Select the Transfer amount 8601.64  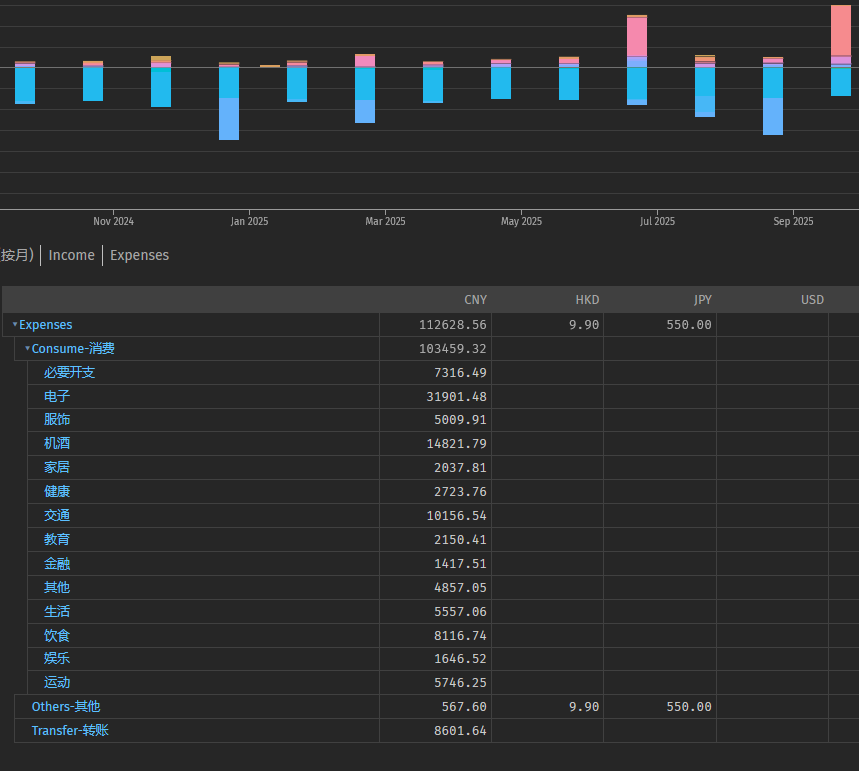(460, 730)
